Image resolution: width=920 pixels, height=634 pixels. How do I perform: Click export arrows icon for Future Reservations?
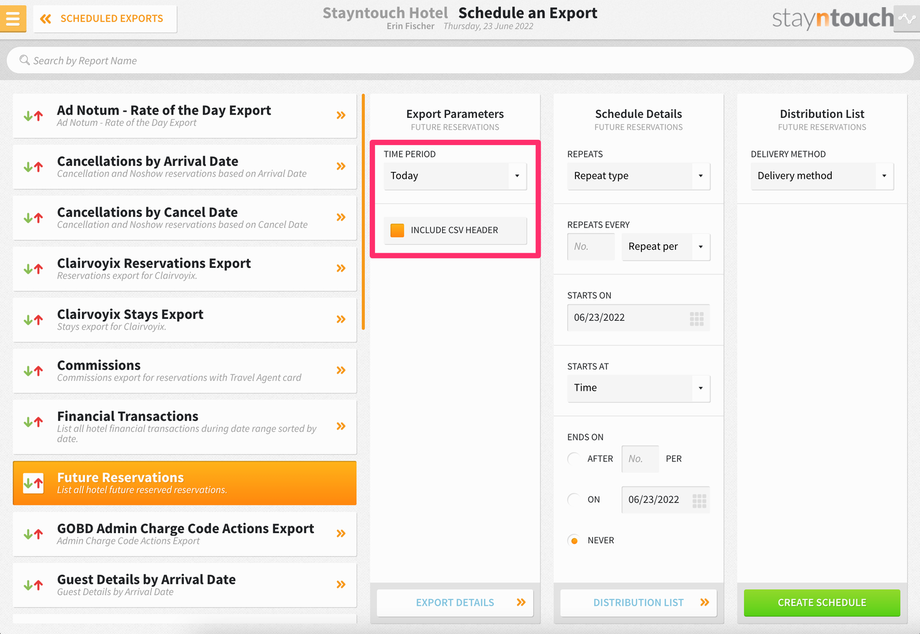[x=33, y=483]
